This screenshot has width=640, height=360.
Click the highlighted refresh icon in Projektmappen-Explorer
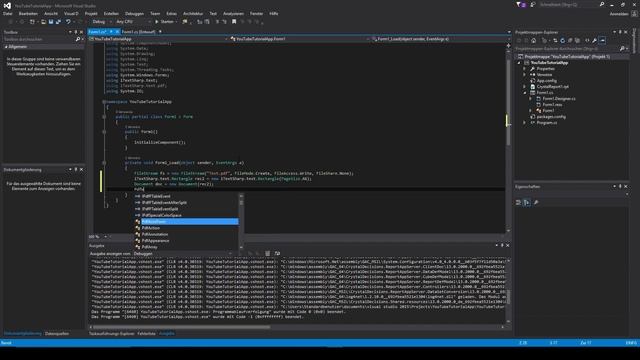562,40
